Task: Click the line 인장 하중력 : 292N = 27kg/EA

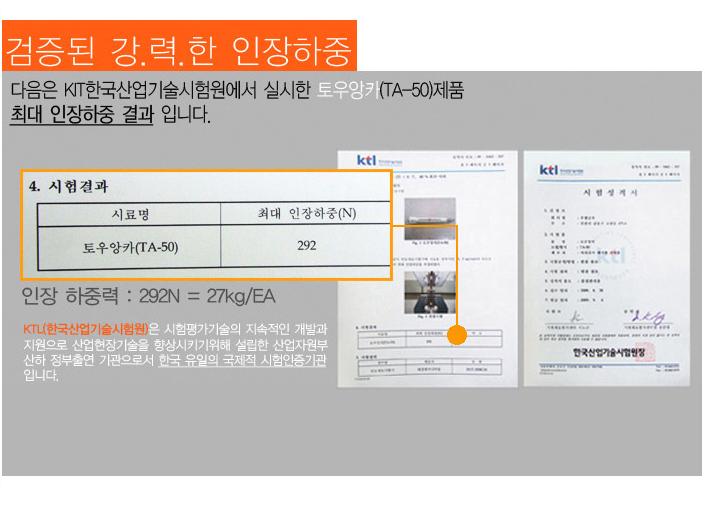Action: click(148, 296)
